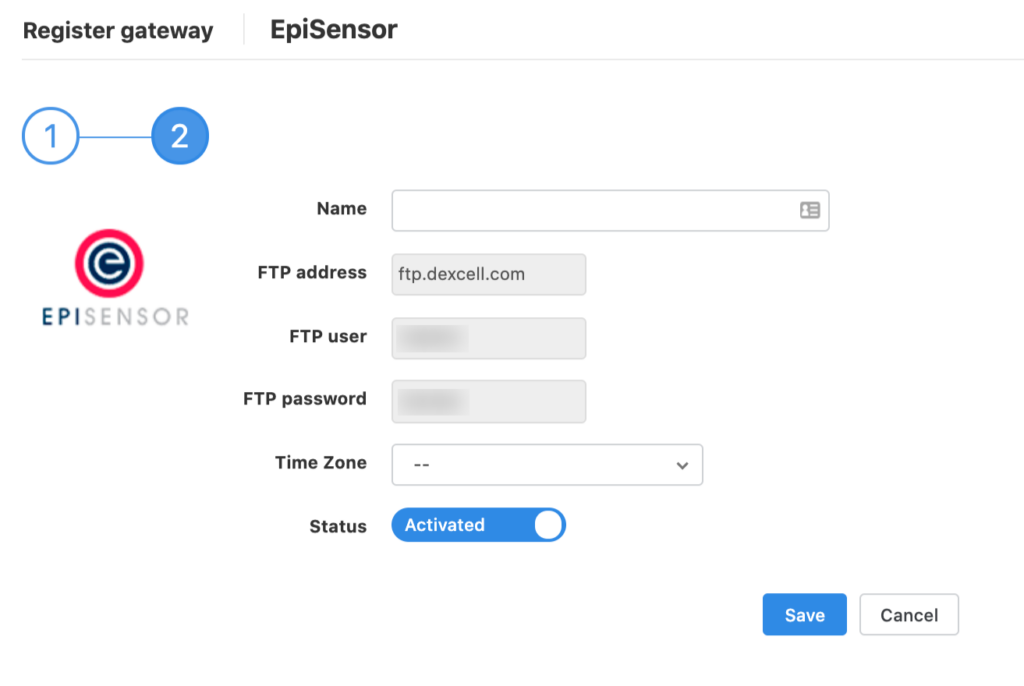Click the EPISENSOR wordmark under the logo

[x=116, y=316]
